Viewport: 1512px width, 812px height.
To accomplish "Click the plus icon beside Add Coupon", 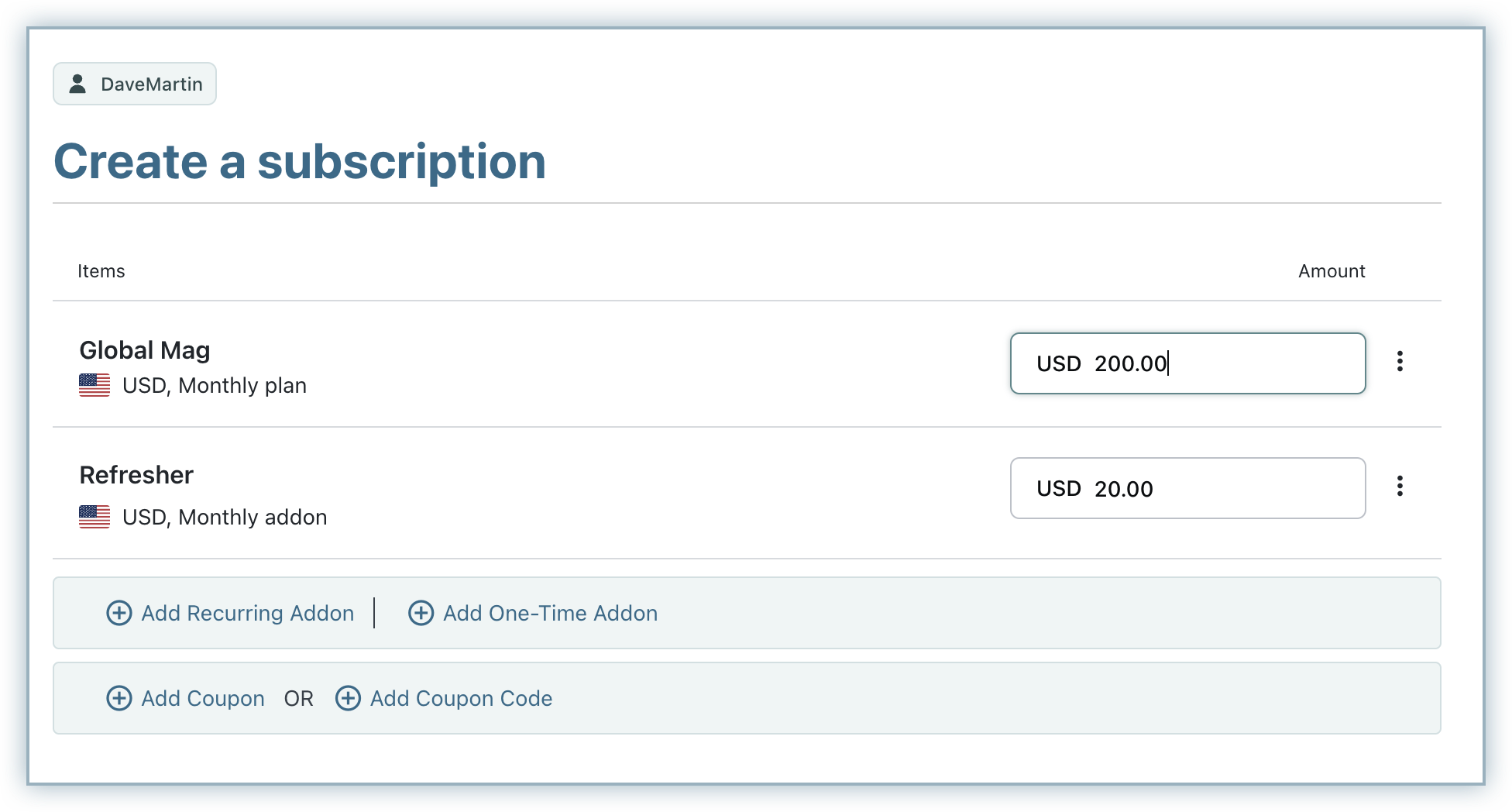I will 119,698.
